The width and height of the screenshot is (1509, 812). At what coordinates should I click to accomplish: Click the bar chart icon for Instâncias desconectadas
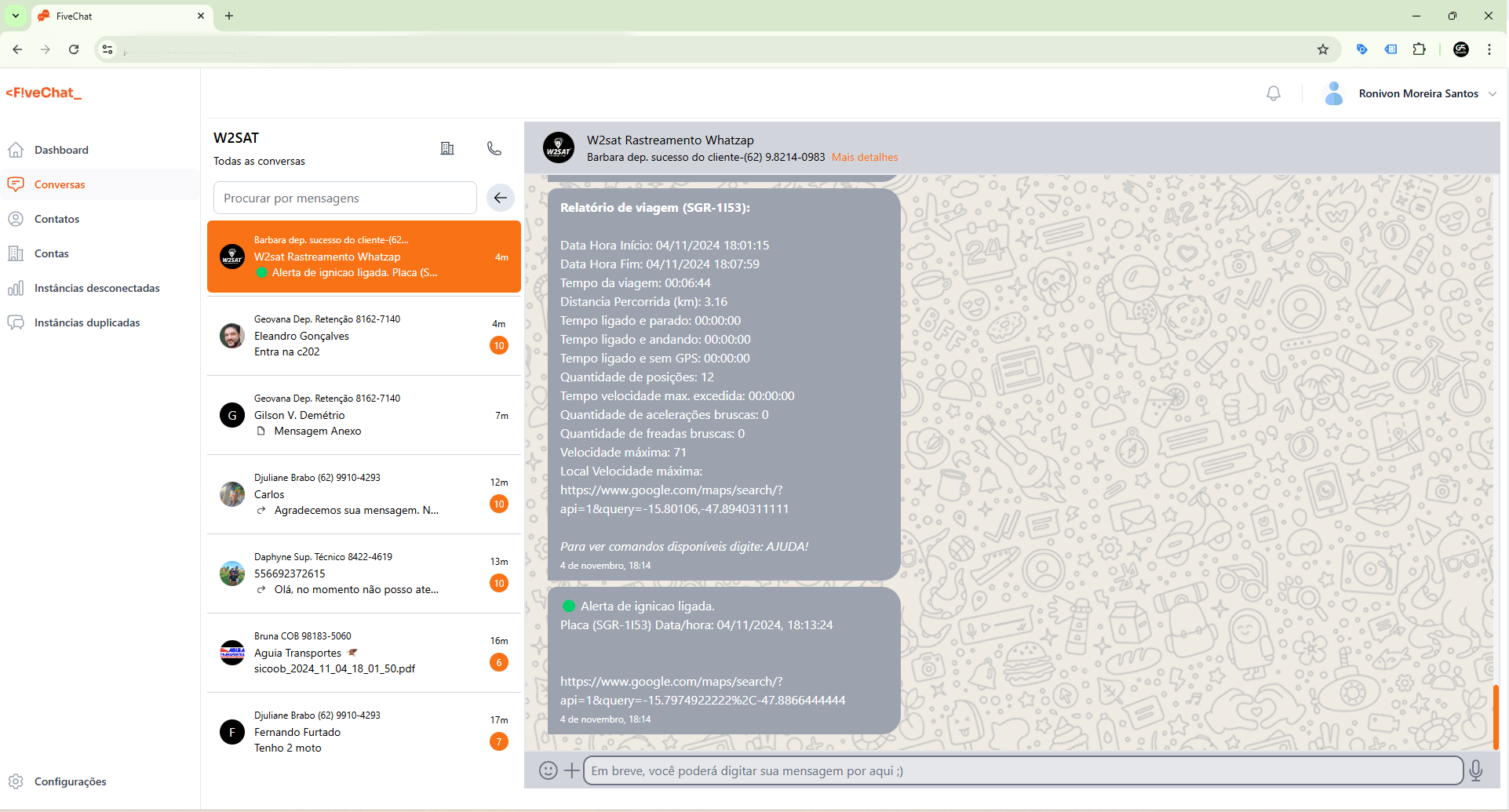click(x=16, y=288)
